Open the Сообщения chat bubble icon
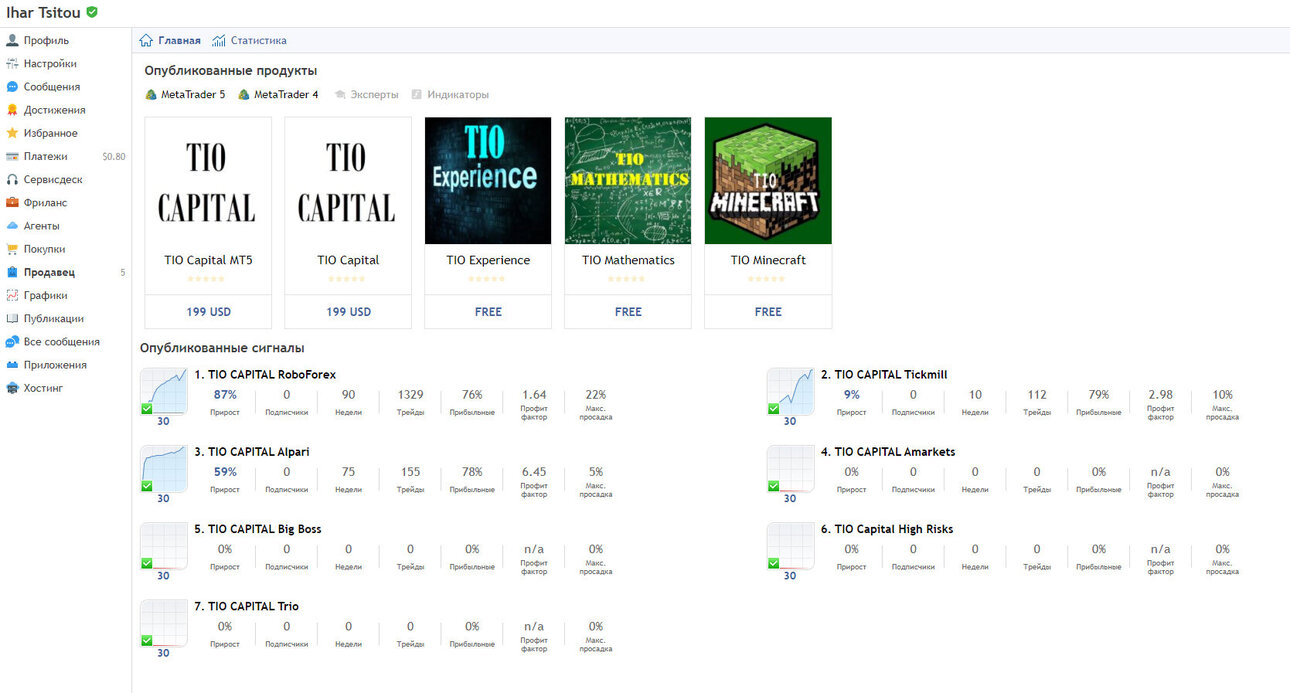 [12, 87]
